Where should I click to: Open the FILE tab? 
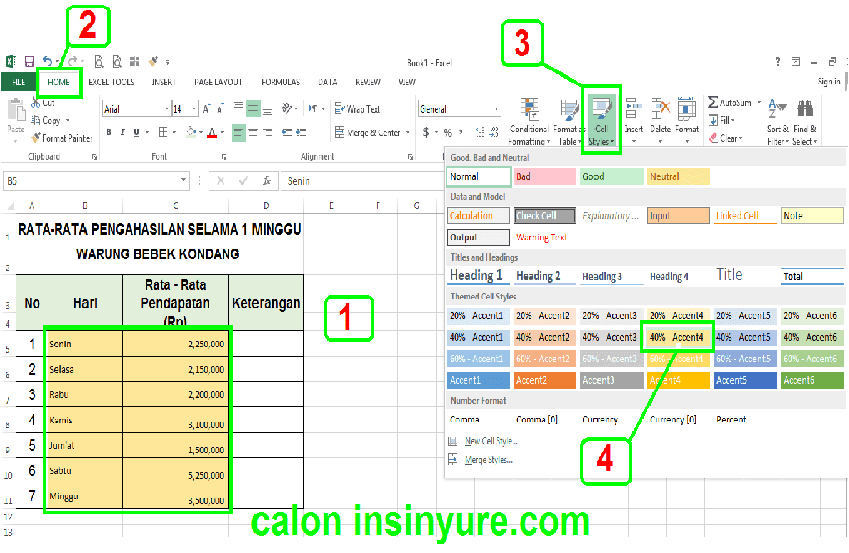tap(18, 82)
